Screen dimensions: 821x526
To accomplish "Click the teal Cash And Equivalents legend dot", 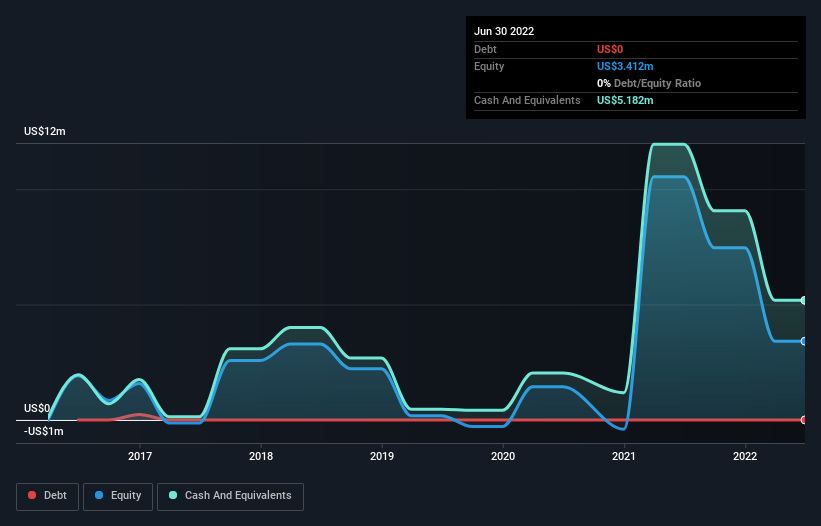I will click(173, 495).
